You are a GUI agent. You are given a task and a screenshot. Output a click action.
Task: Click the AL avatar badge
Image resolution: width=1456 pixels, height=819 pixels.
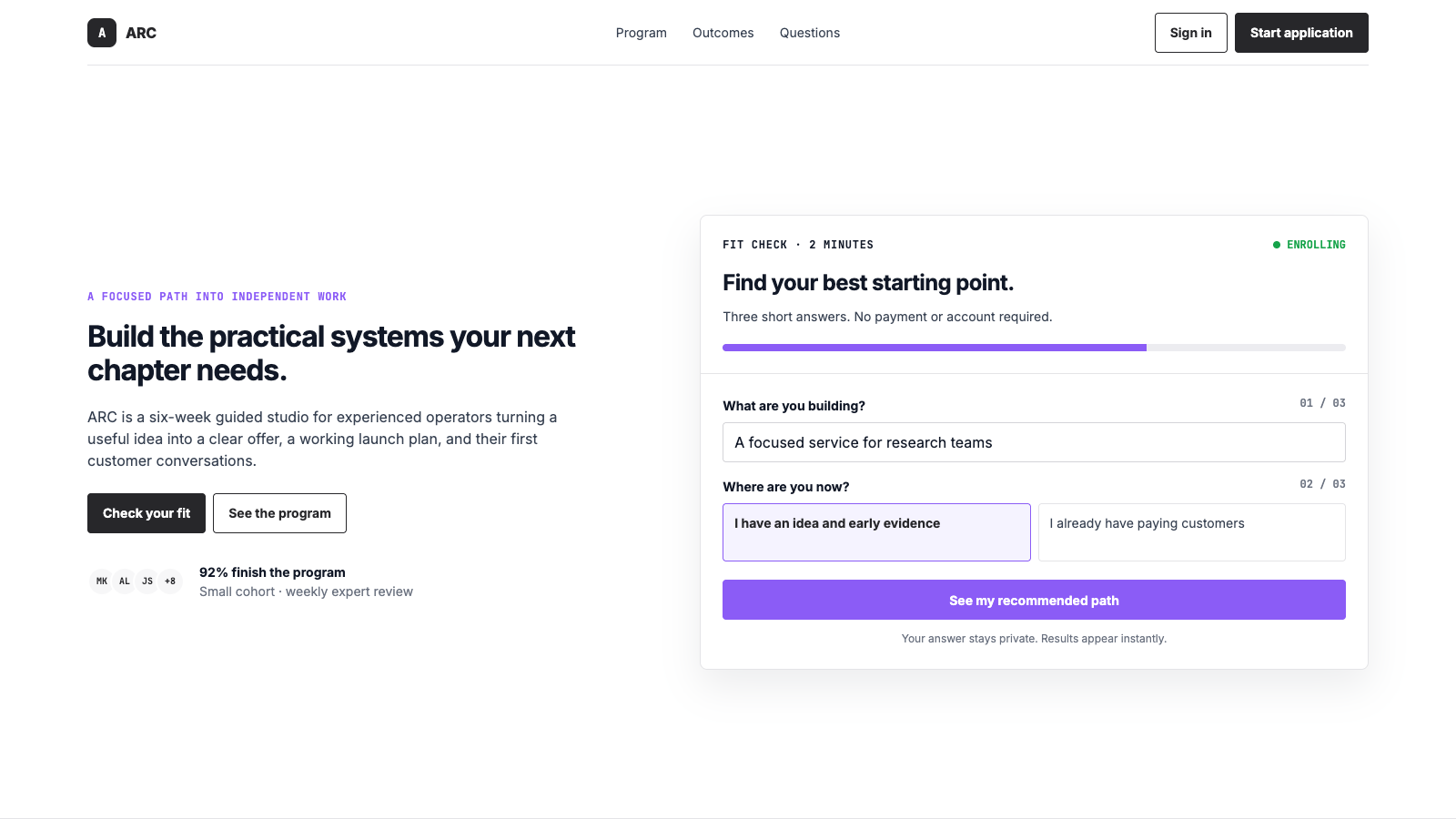tap(125, 581)
